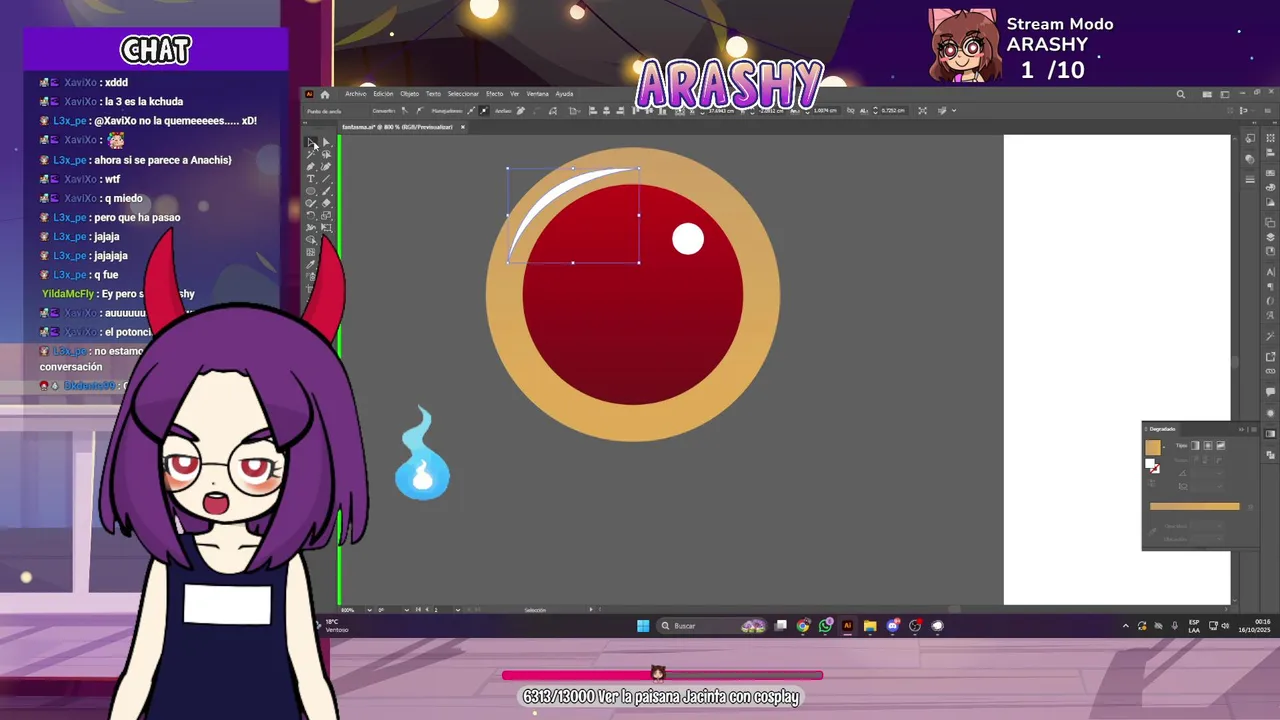Open the Ventana menu

click(x=537, y=94)
